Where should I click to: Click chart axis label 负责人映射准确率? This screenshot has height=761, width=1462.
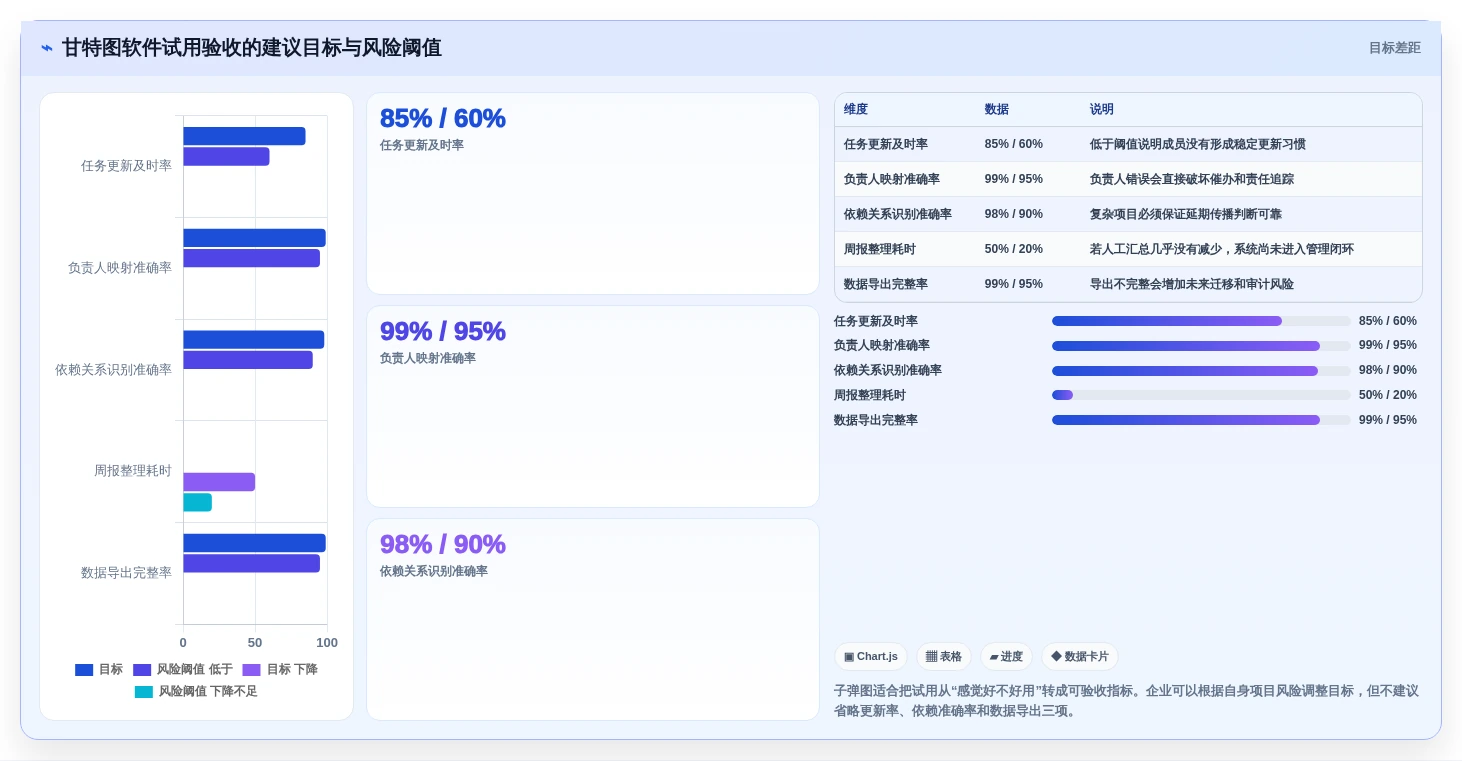[x=120, y=268]
